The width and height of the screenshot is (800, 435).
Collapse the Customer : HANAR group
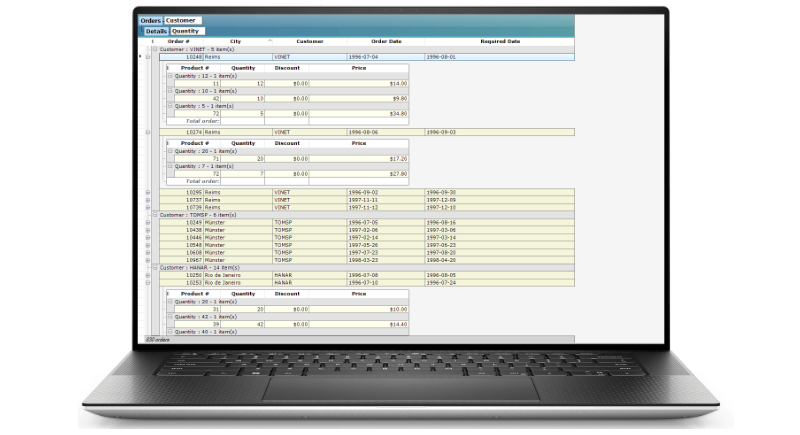pyautogui.click(x=156, y=268)
